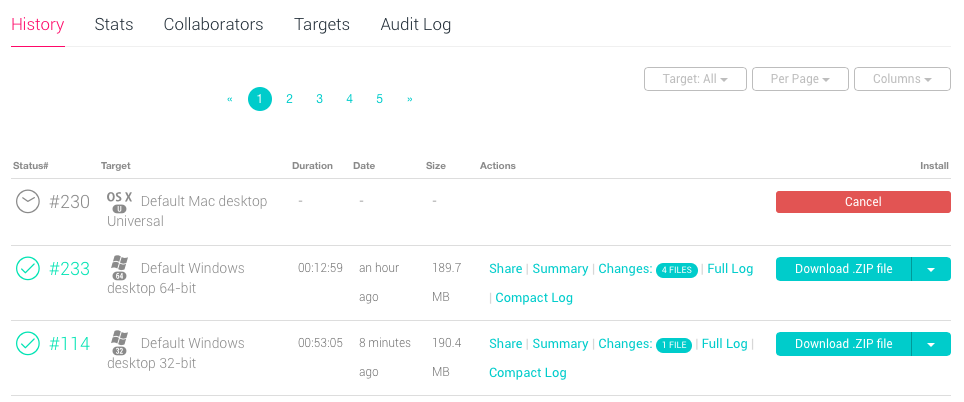Viewport: 964px width, 402px height.
Task: Open Full Log for build #114
Action: pyautogui.click(x=724, y=344)
